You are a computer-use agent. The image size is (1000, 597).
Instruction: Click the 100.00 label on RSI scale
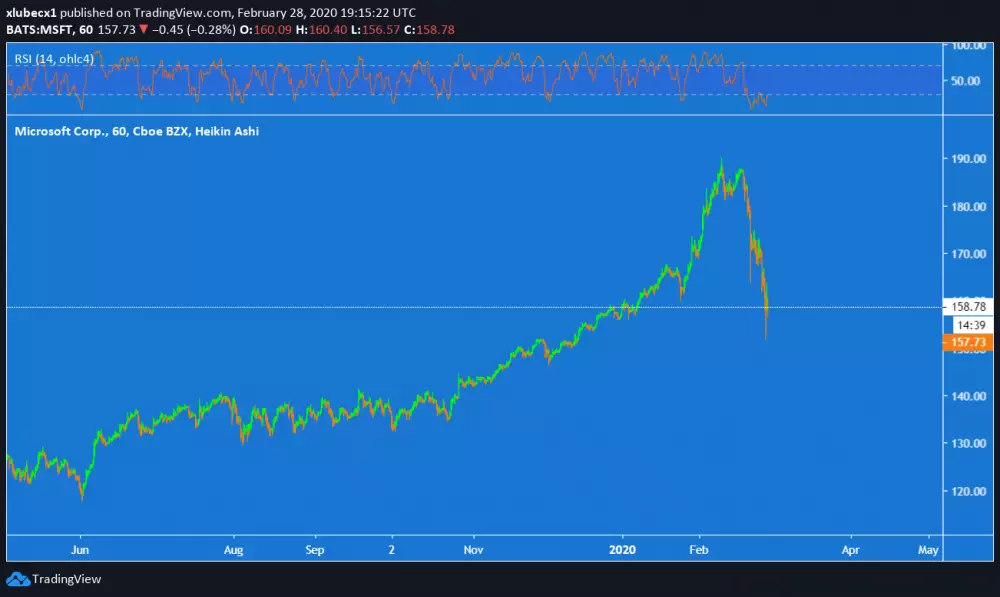pyautogui.click(x=969, y=46)
